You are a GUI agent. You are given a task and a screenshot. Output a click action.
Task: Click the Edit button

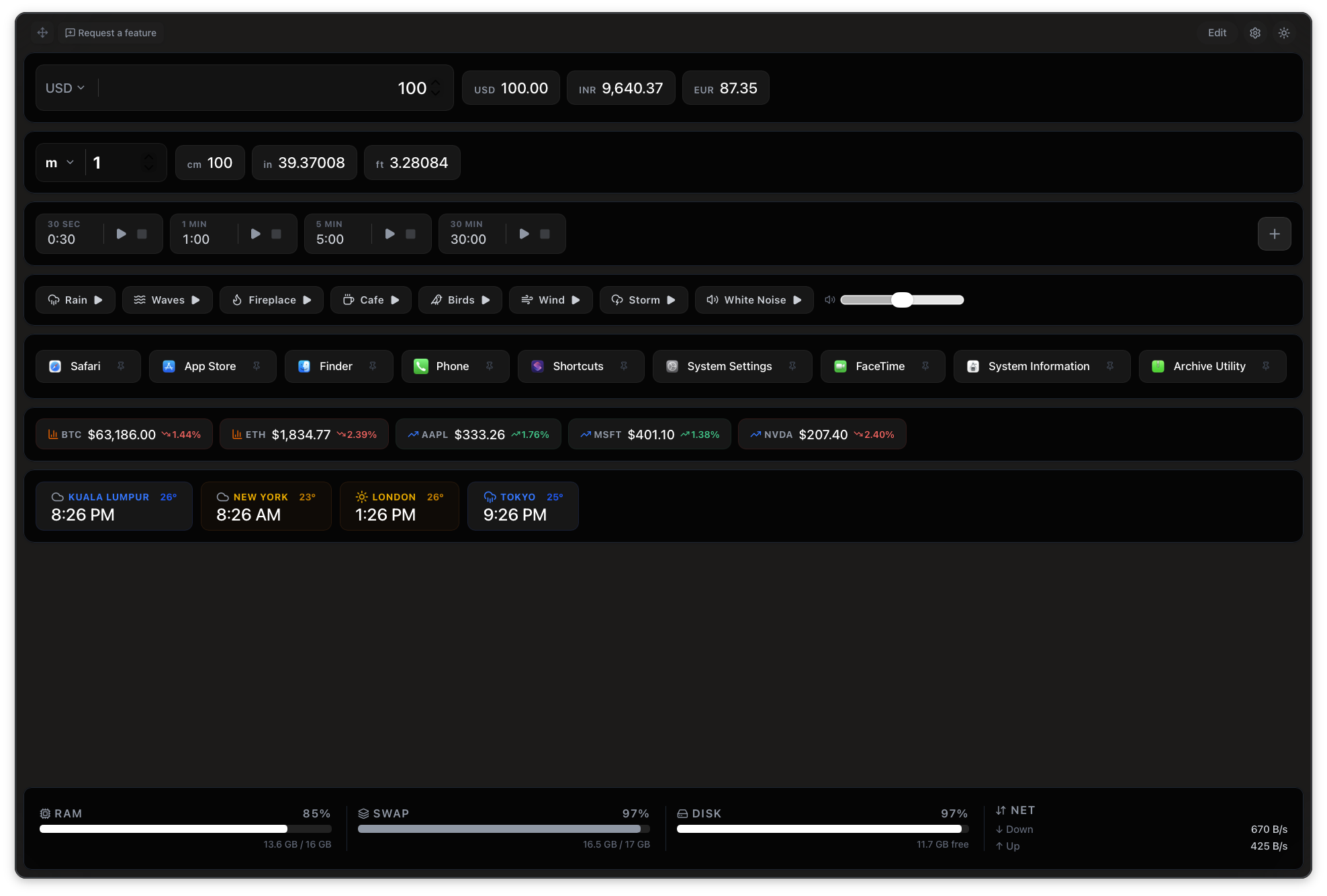click(x=1217, y=32)
